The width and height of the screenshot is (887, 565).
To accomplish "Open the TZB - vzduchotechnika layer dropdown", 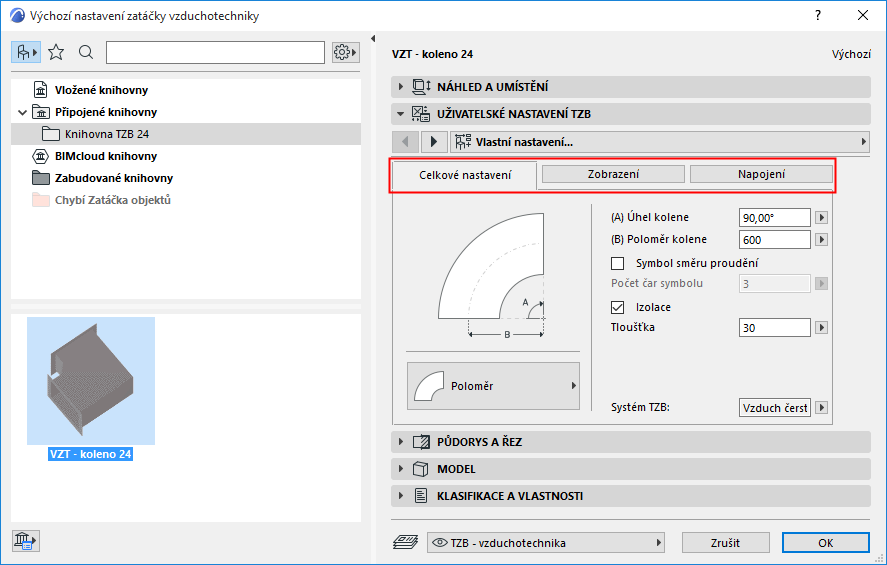I will coord(546,543).
